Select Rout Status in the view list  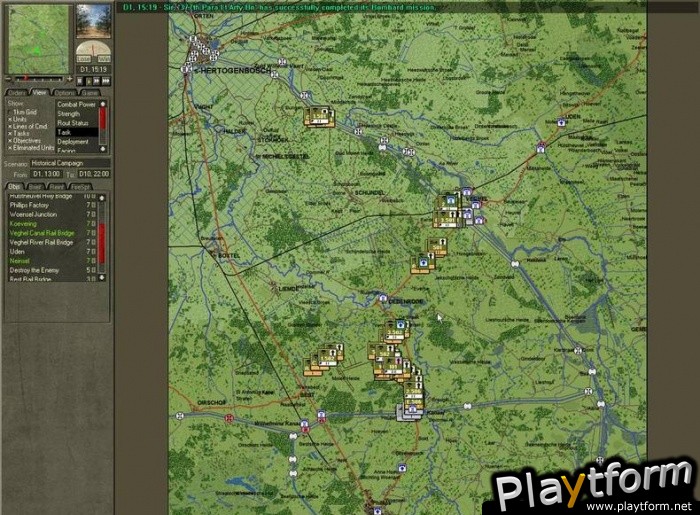pos(77,123)
